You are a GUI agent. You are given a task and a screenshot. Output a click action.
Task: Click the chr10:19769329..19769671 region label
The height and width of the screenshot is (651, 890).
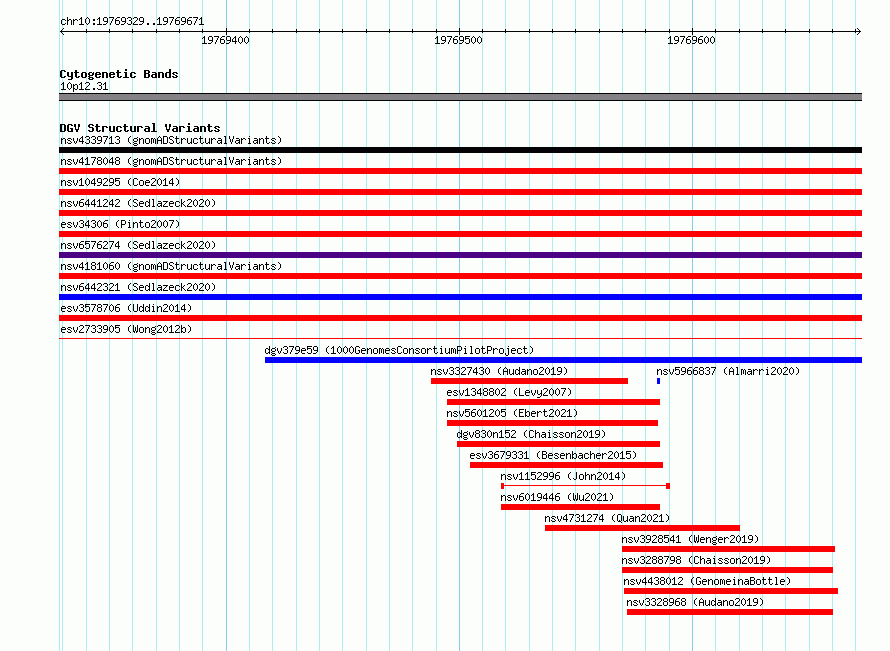[x=132, y=21]
